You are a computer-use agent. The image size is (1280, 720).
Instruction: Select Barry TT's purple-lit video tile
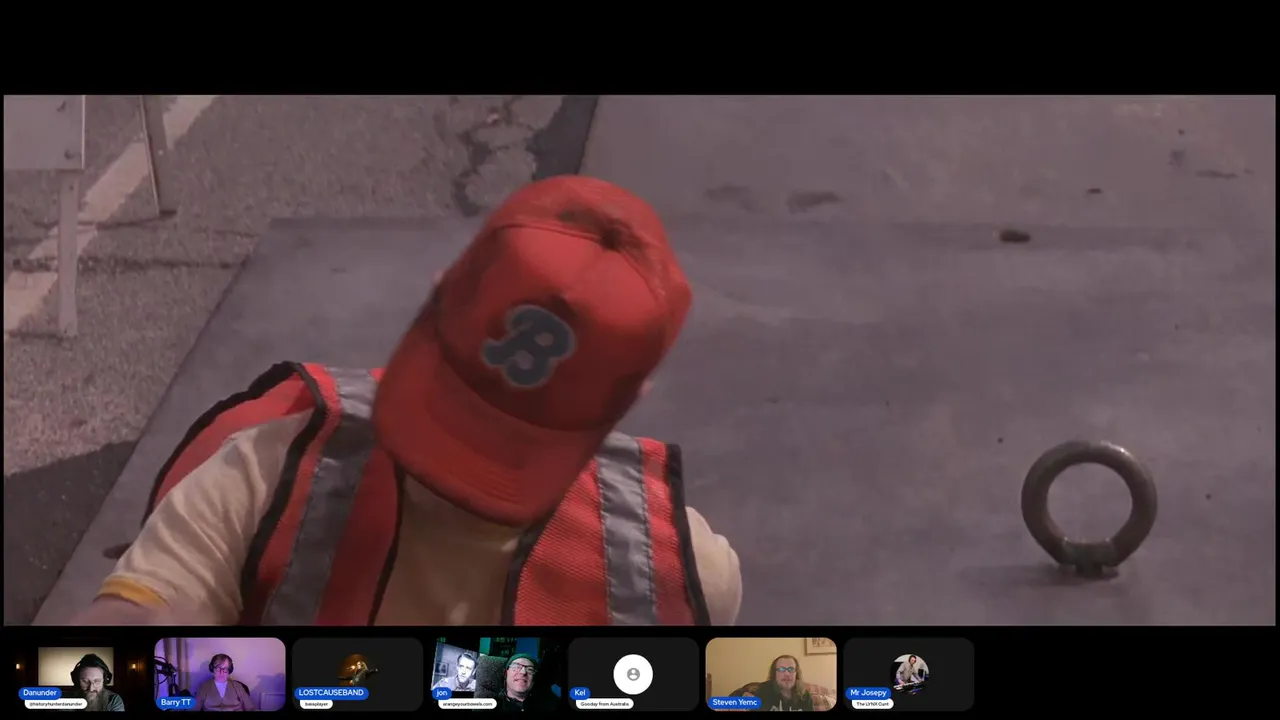(x=220, y=675)
